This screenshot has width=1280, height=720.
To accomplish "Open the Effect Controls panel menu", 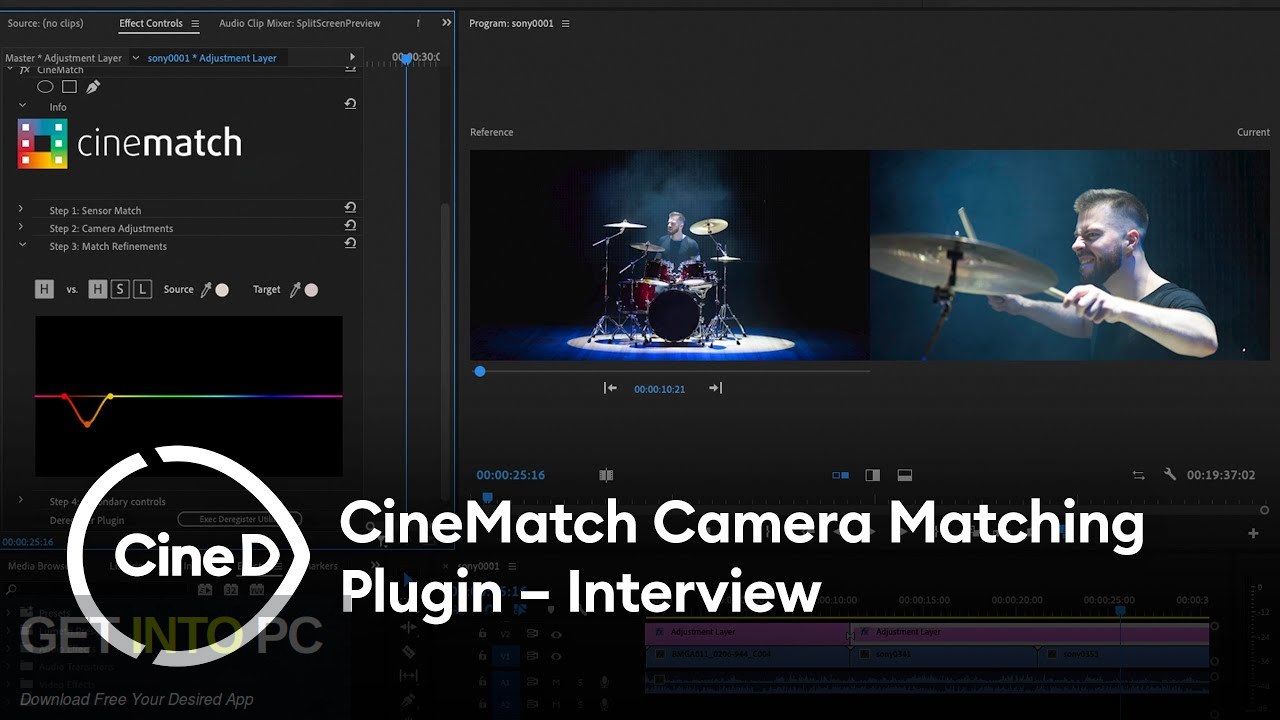I will [x=195, y=23].
